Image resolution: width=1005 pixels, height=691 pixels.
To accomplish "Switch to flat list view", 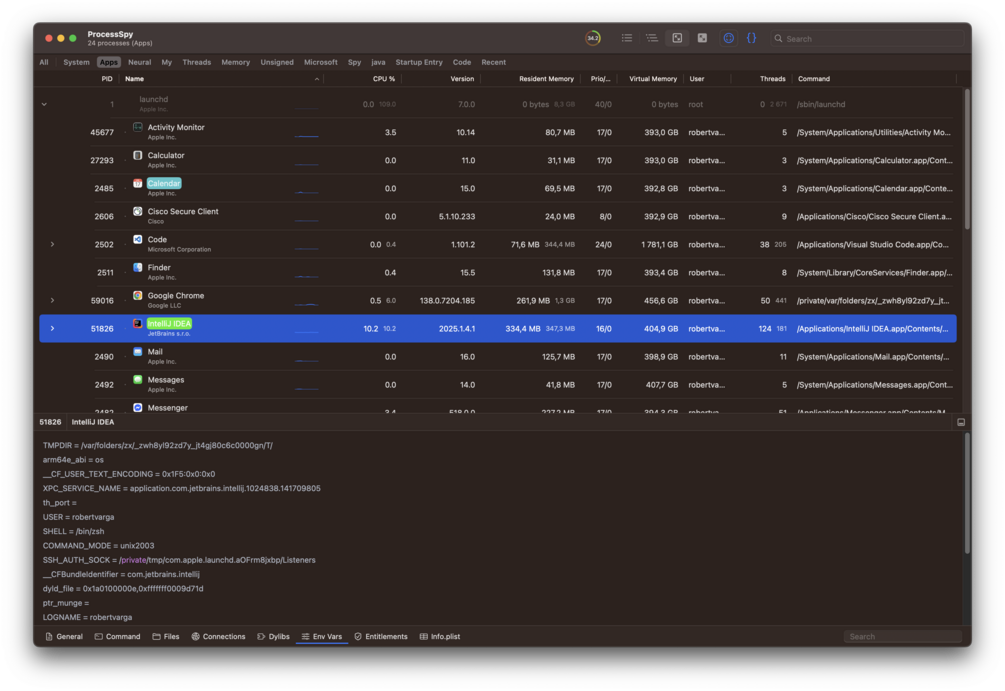I will (627, 38).
